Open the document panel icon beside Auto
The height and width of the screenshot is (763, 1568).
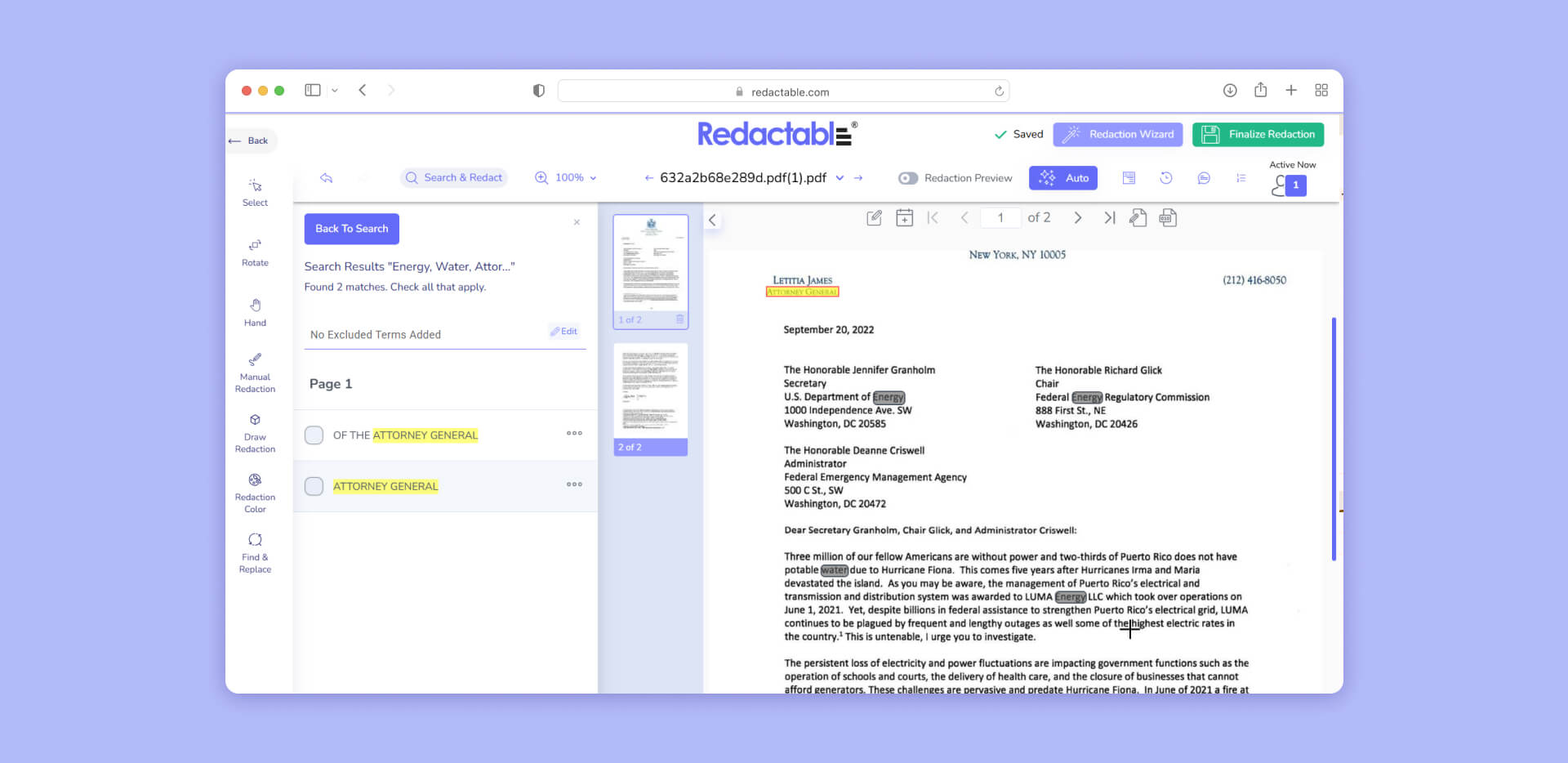tap(1129, 178)
